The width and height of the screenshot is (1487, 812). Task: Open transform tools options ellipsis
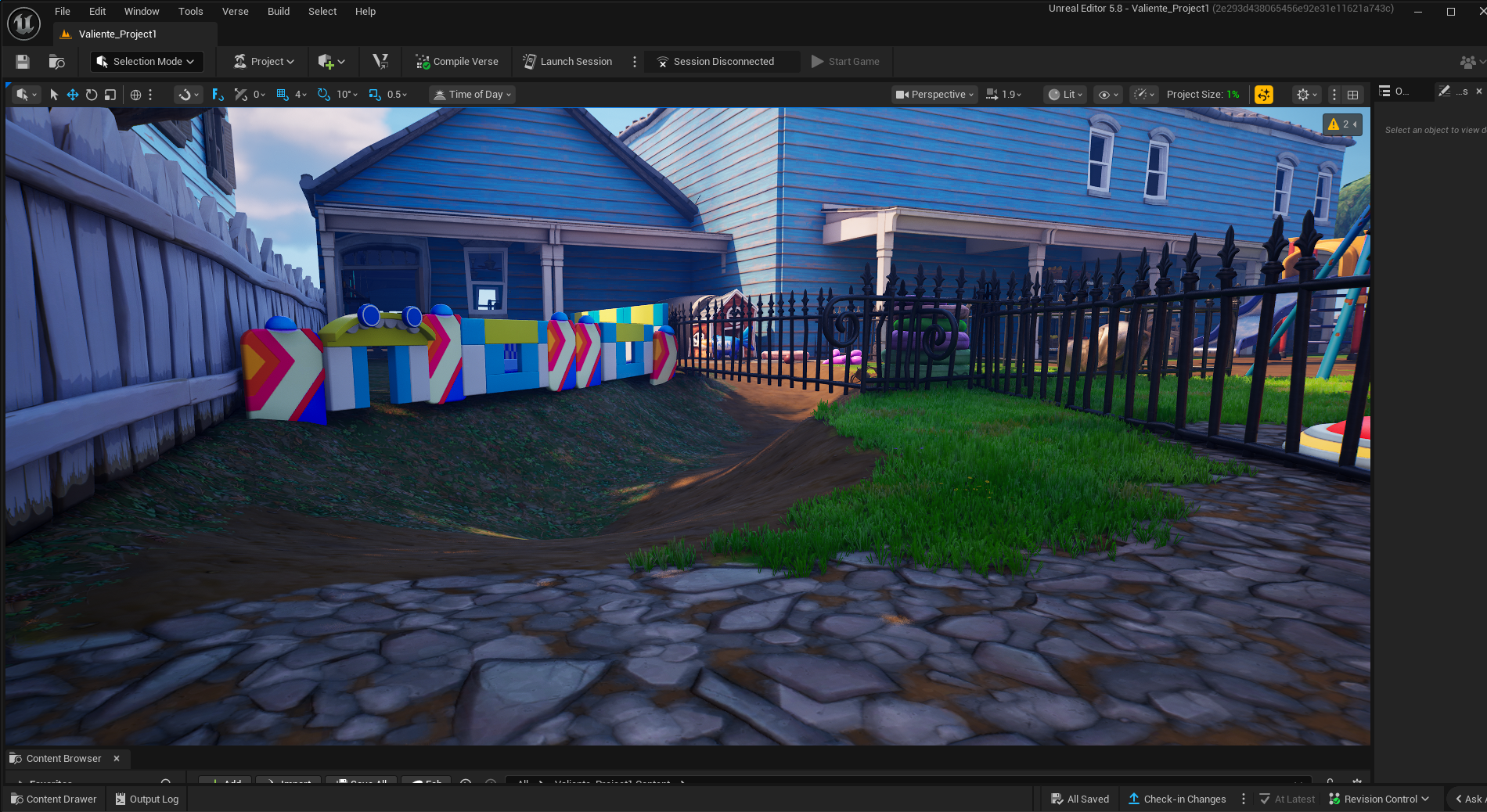(x=150, y=95)
